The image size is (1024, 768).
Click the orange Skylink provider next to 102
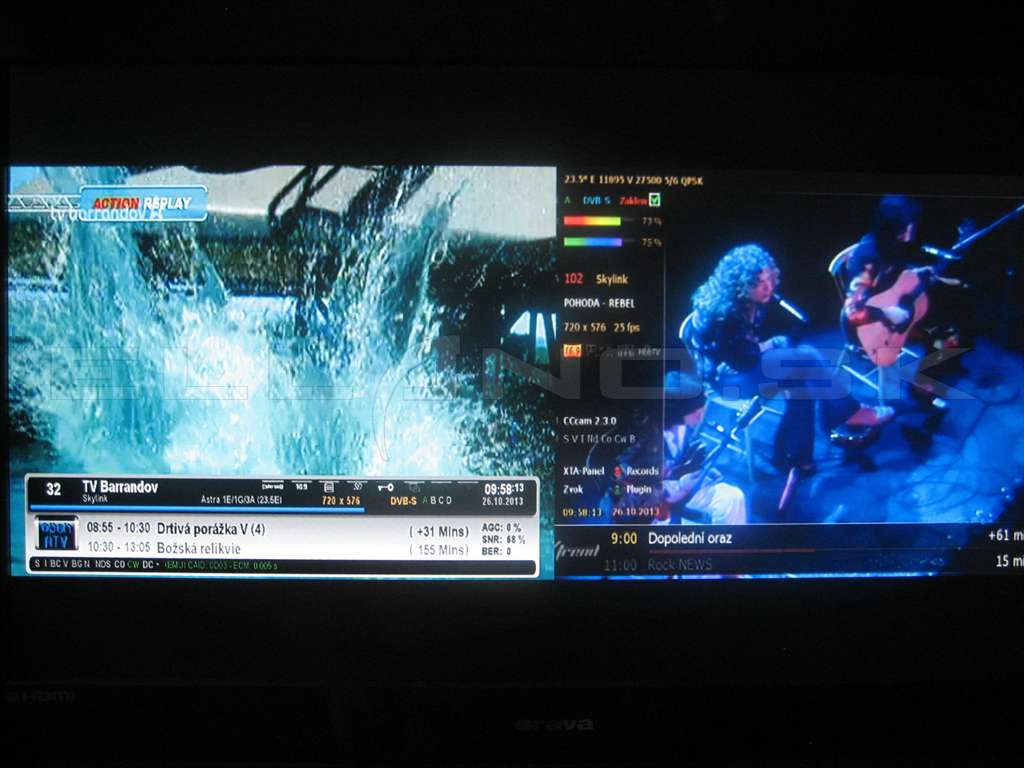tap(611, 280)
